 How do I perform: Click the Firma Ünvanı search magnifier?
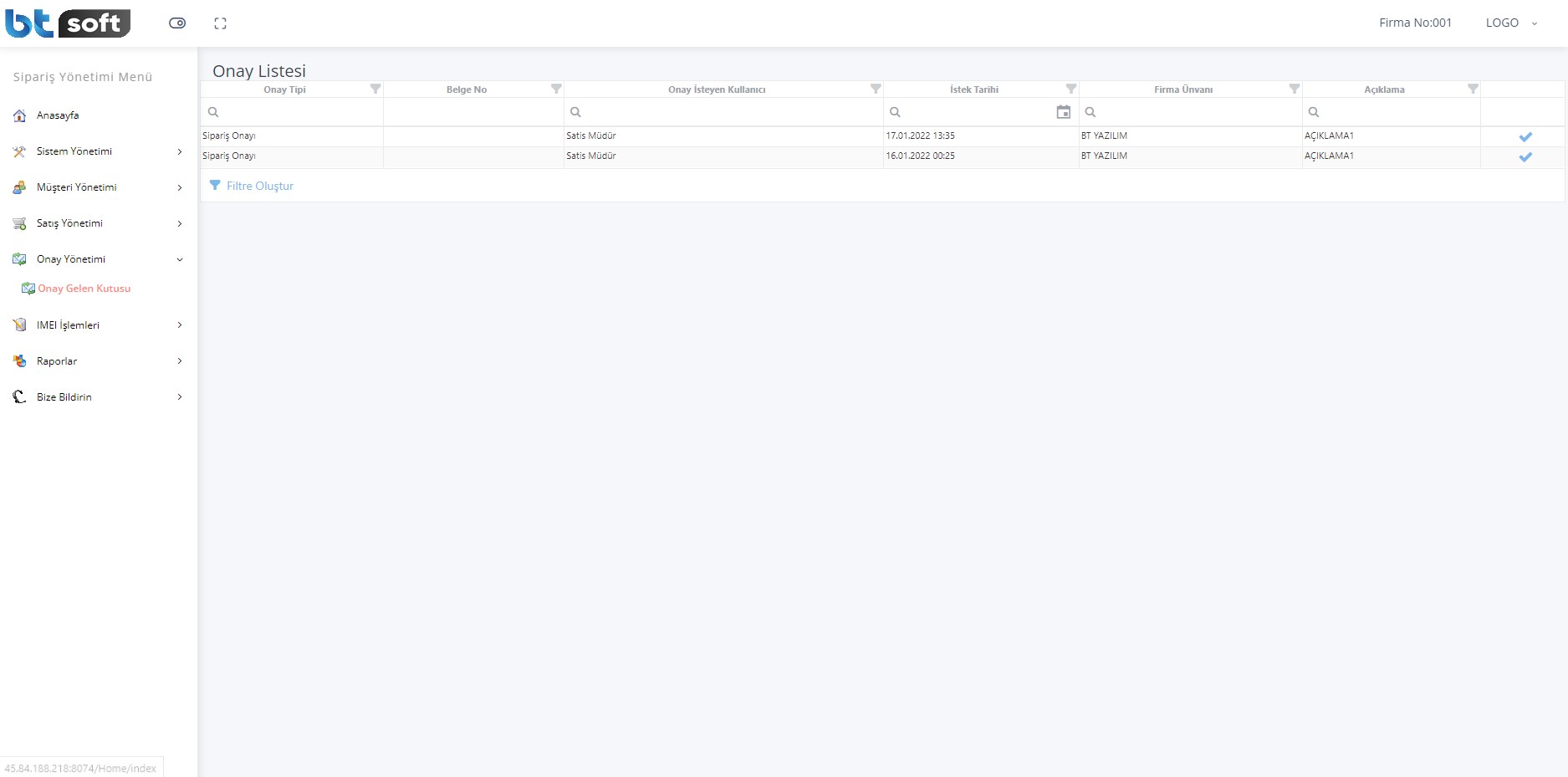pos(1090,112)
